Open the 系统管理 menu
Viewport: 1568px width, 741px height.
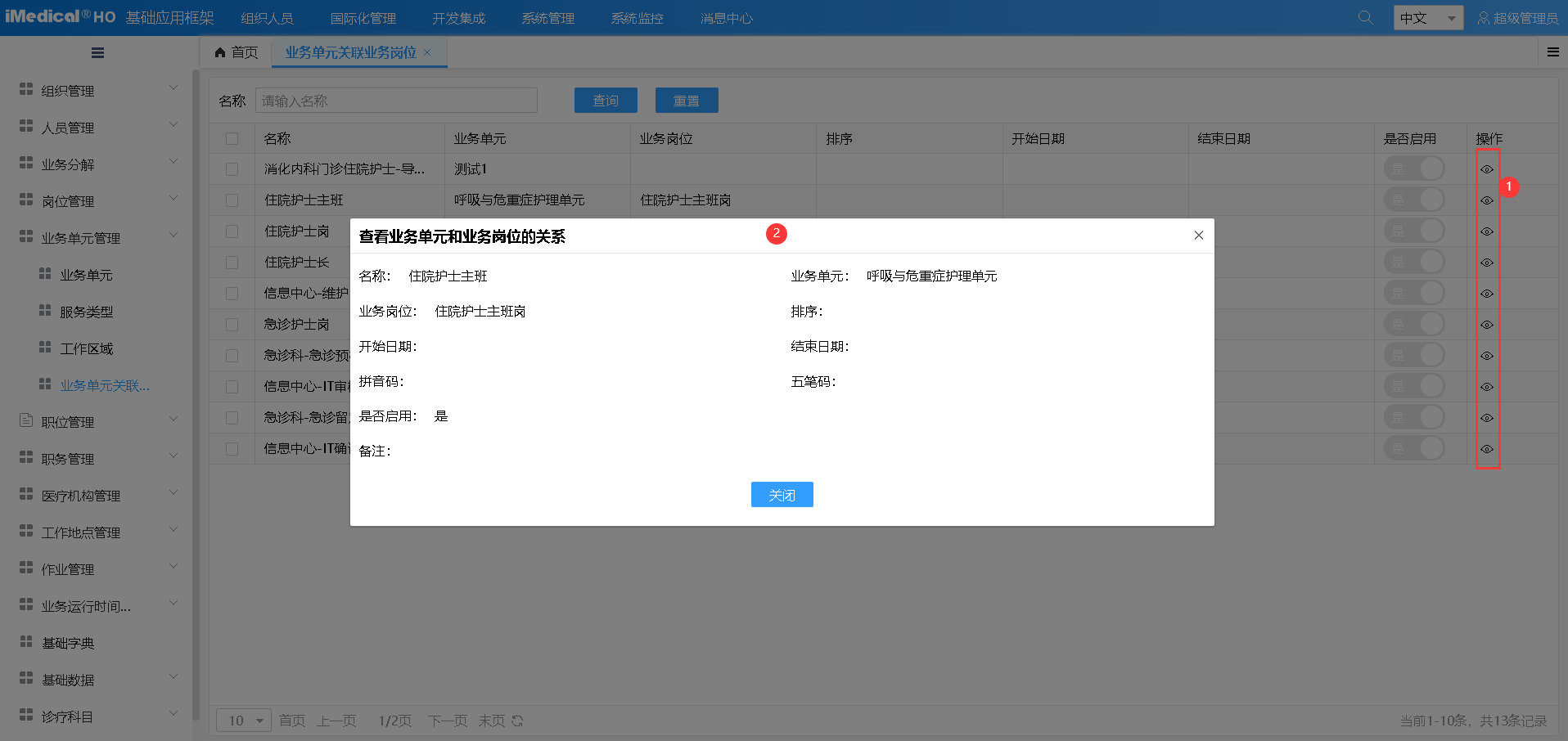[x=547, y=16]
